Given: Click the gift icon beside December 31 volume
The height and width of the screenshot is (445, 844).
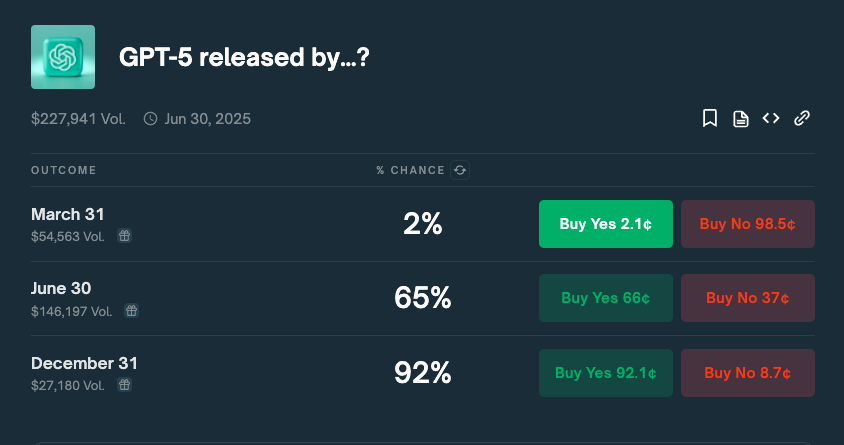Looking at the screenshot, I should click(124, 385).
